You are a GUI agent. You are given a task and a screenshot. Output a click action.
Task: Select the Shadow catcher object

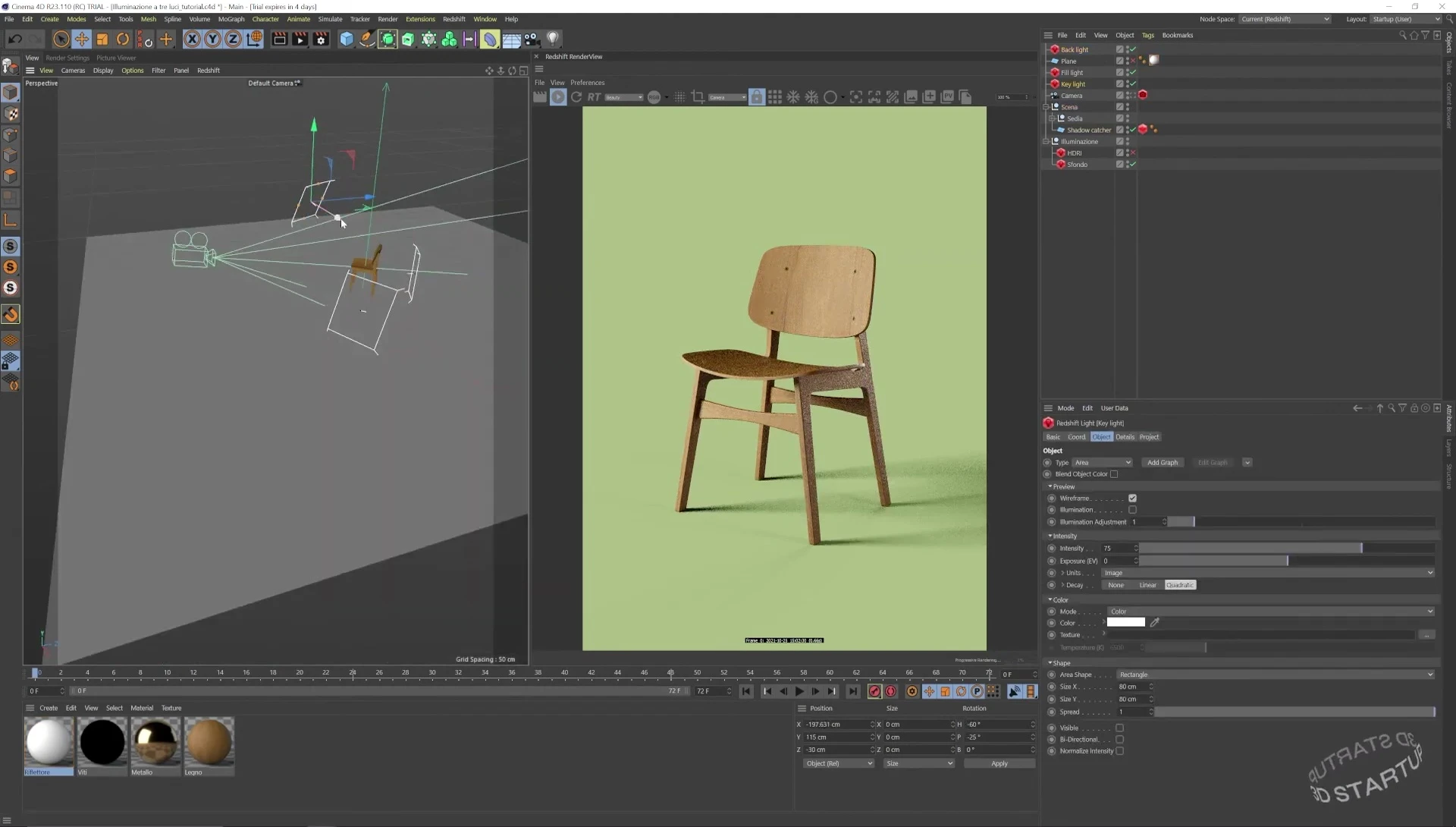tap(1088, 130)
